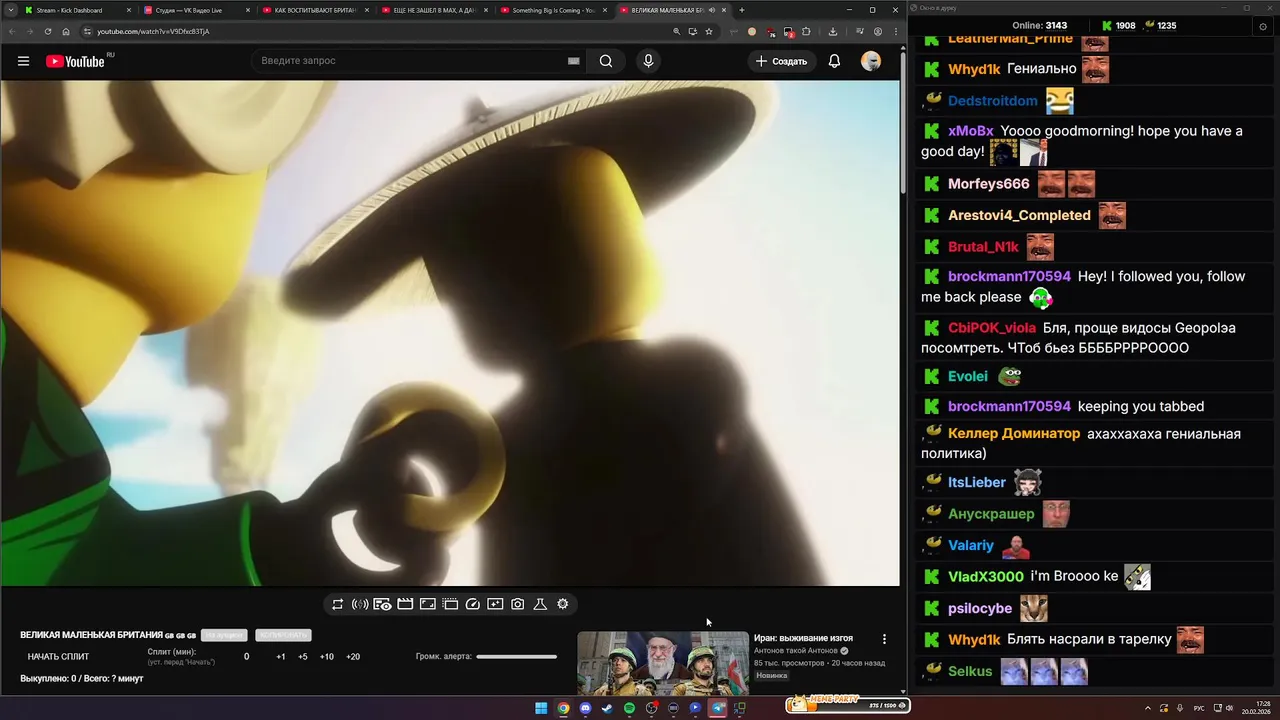Click the eye visibility icon in player toolbar
The width and height of the screenshot is (1280, 720).
coord(382,604)
